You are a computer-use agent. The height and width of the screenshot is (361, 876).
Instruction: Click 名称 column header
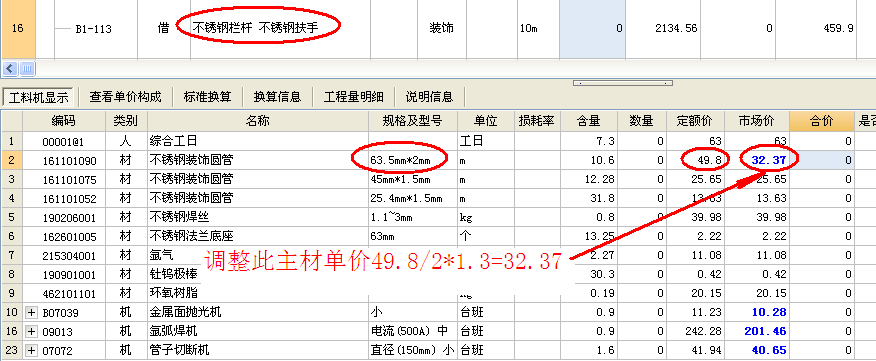[x=258, y=120]
